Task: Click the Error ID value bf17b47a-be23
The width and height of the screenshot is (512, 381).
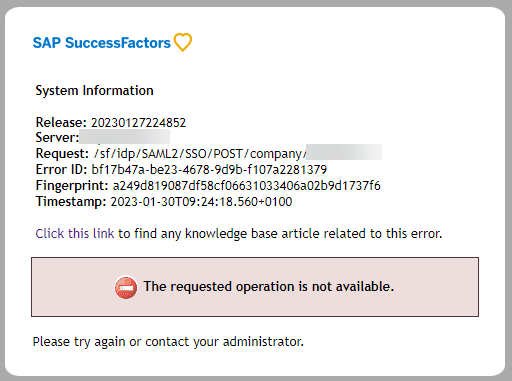Action: pos(209,170)
